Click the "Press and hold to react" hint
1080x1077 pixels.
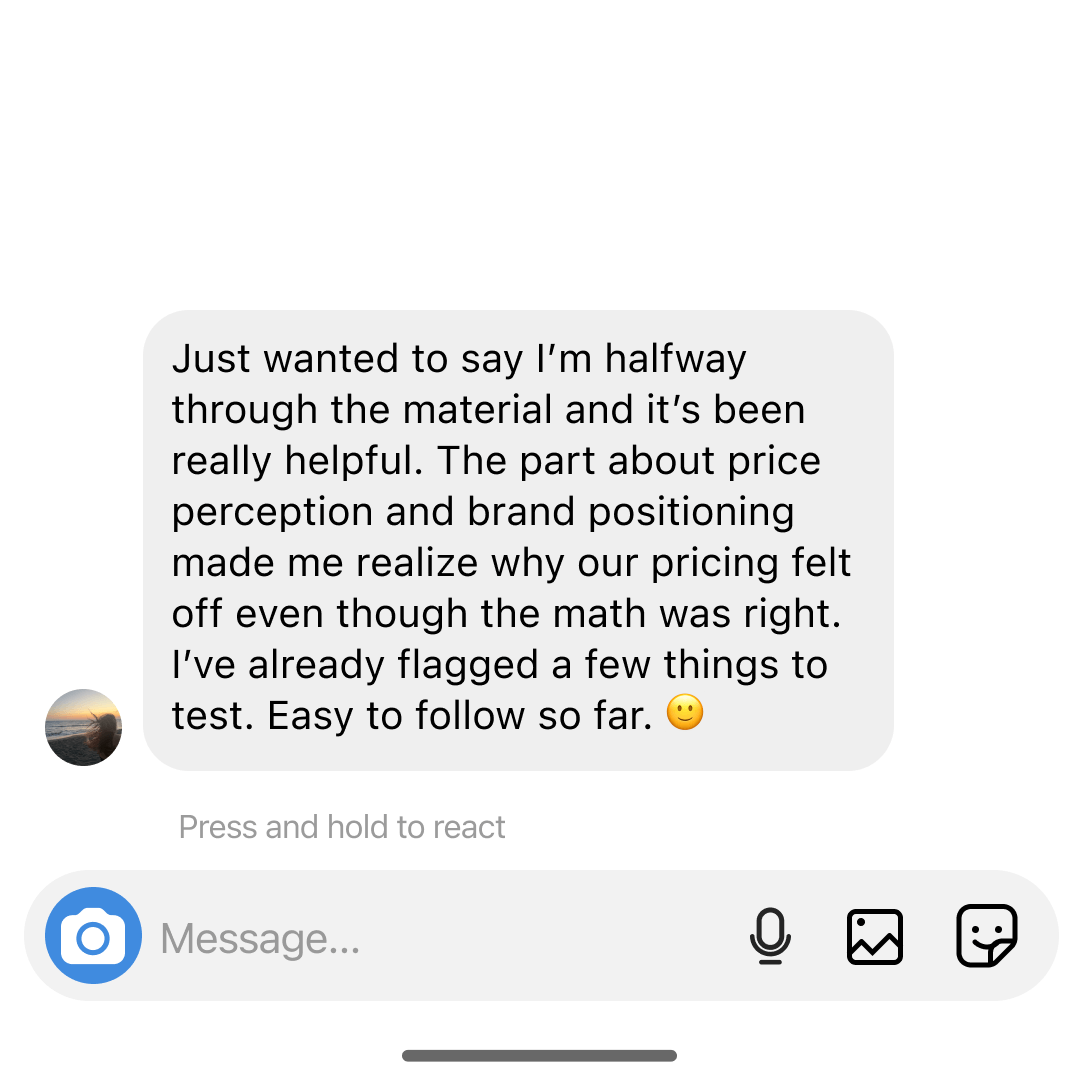pos(342,827)
